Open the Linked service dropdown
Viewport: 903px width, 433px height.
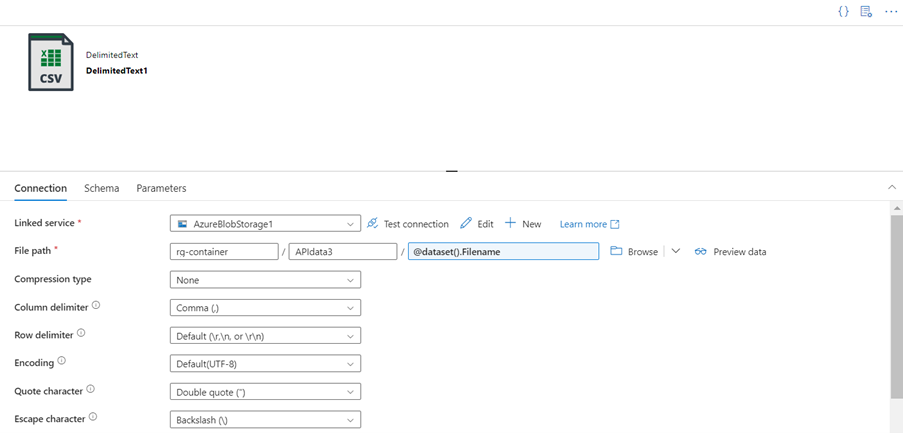(x=265, y=224)
